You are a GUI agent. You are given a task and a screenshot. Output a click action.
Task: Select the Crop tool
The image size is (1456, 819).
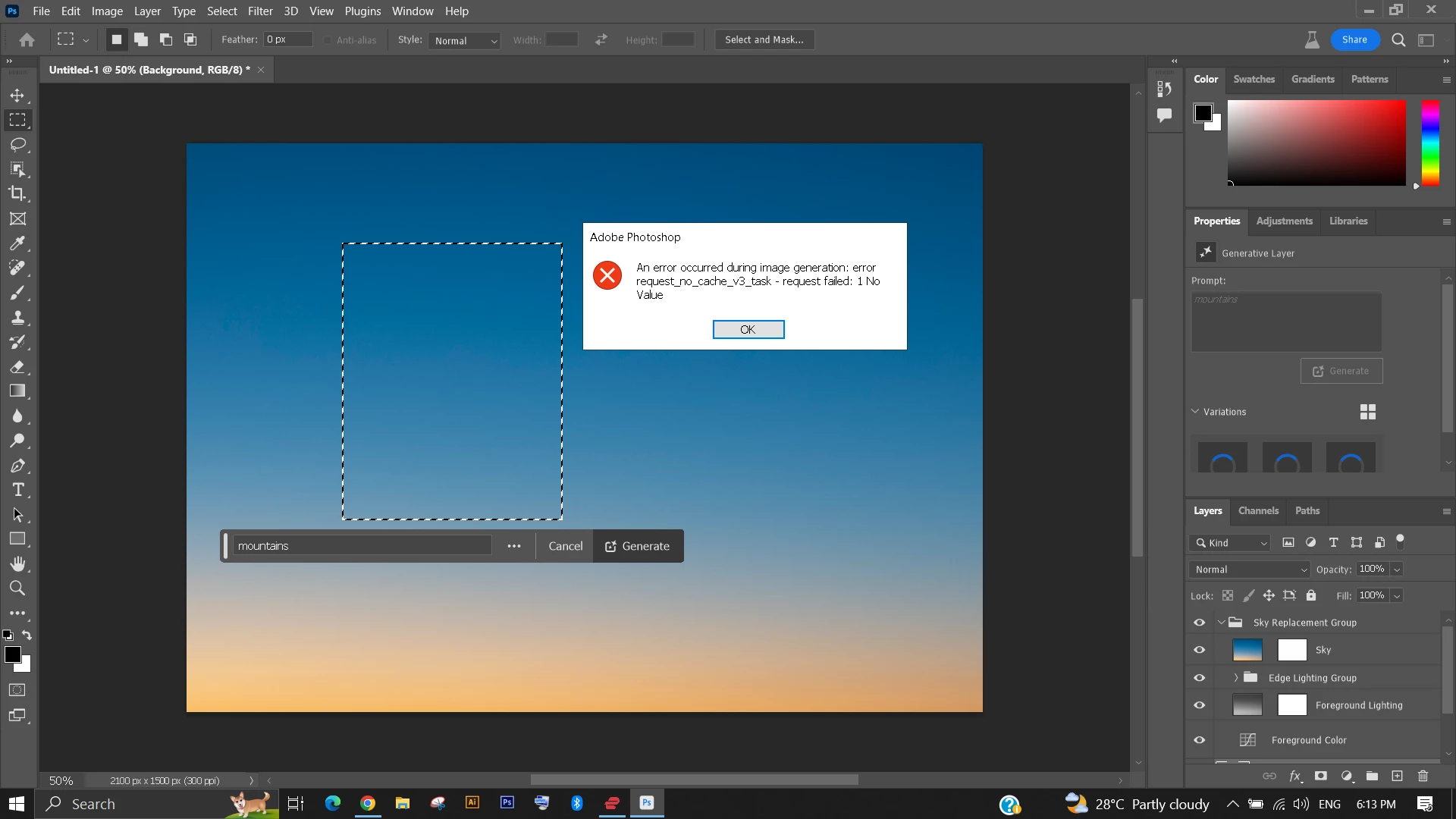pos(17,193)
